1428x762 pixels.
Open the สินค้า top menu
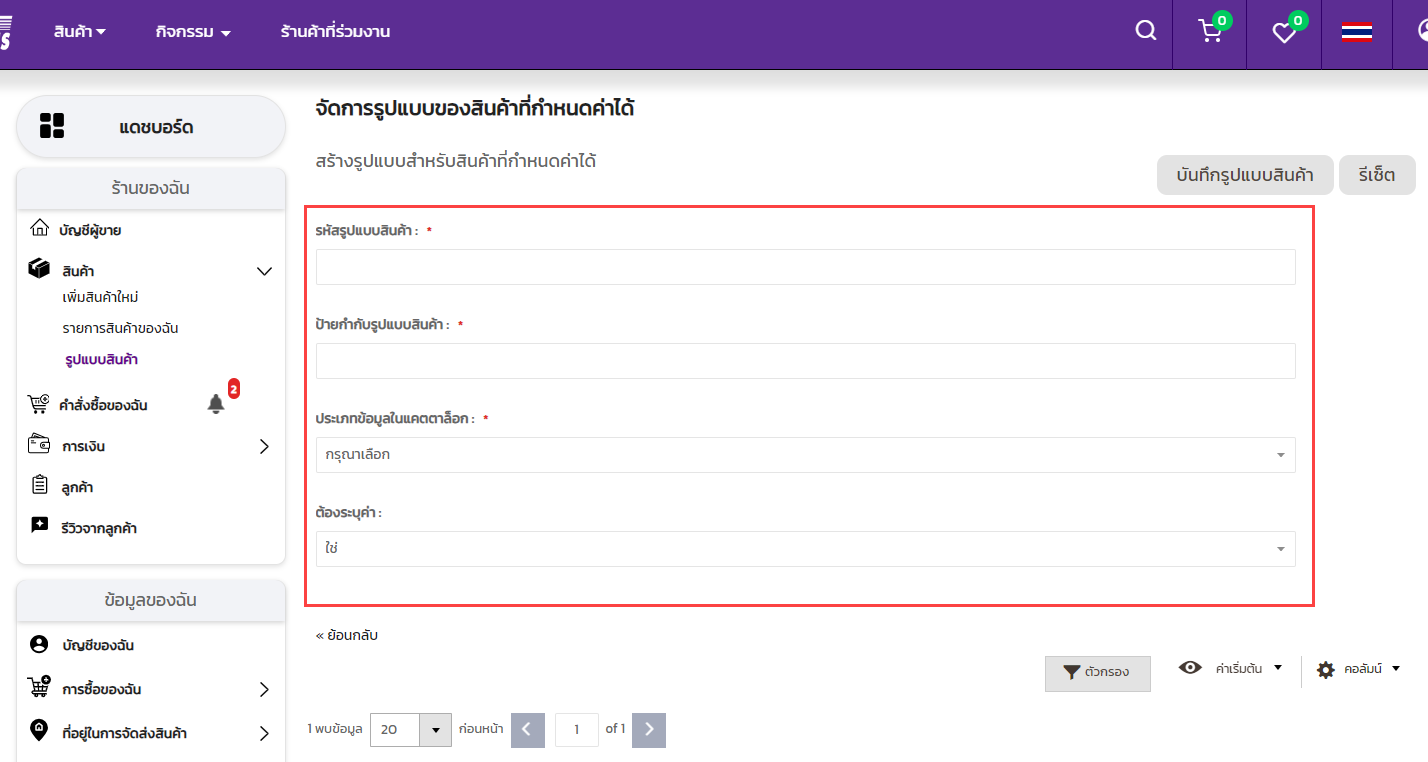pos(79,32)
